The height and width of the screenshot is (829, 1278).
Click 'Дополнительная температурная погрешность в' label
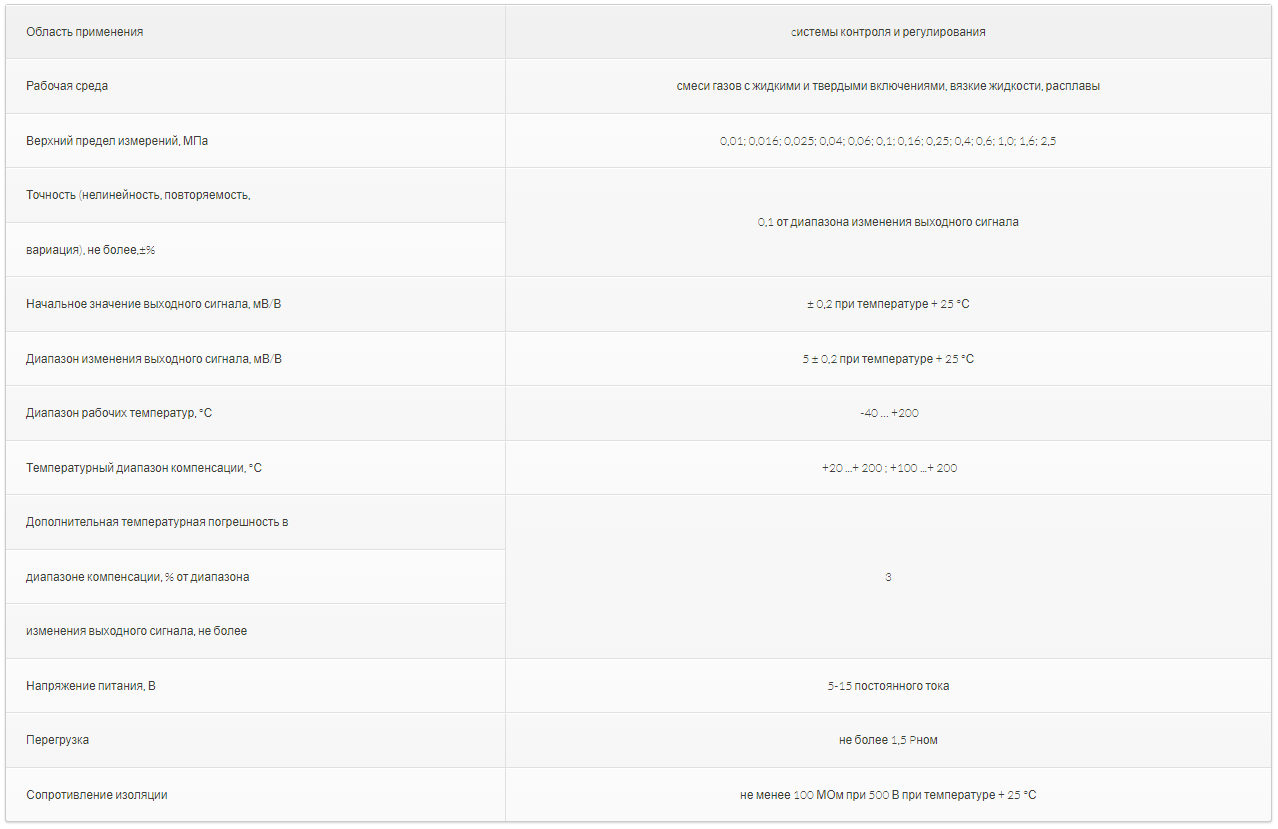pyautogui.click(x=157, y=522)
